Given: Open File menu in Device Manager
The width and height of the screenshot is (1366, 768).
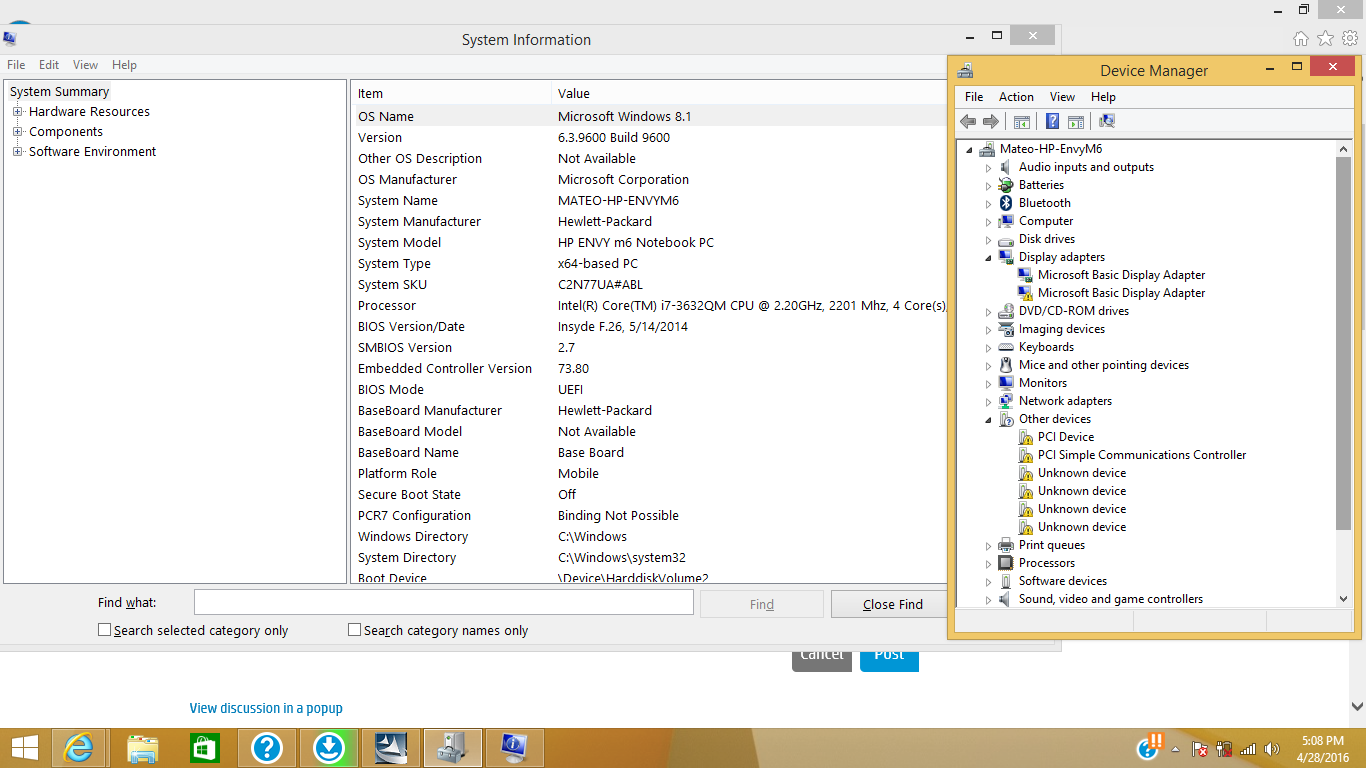Looking at the screenshot, I should pos(974,97).
